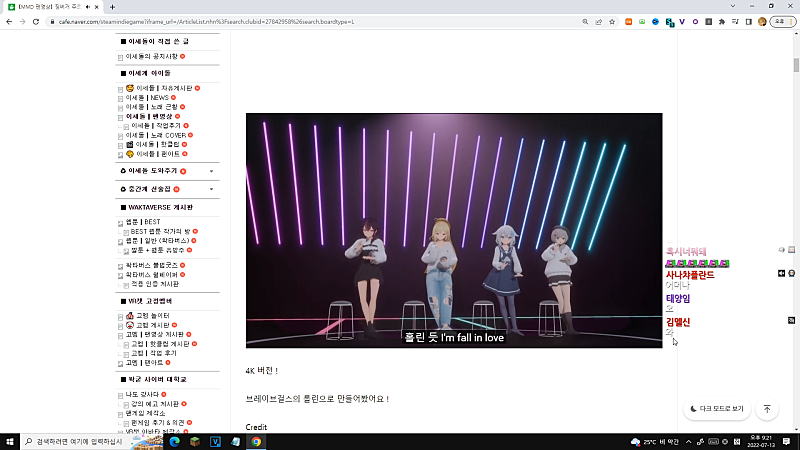Open 이세돌 | 자유게시판 board
The width and height of the screenshot is (800, 450).
coord(164,88)
